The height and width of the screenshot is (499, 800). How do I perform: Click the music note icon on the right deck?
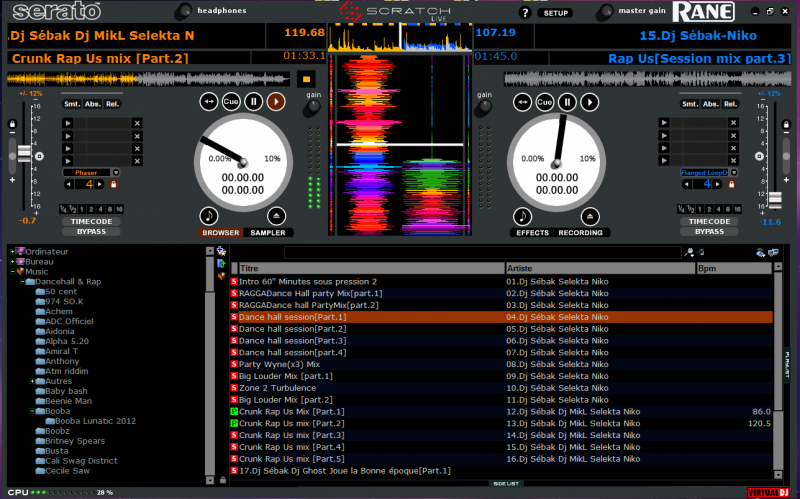(522, 215)
